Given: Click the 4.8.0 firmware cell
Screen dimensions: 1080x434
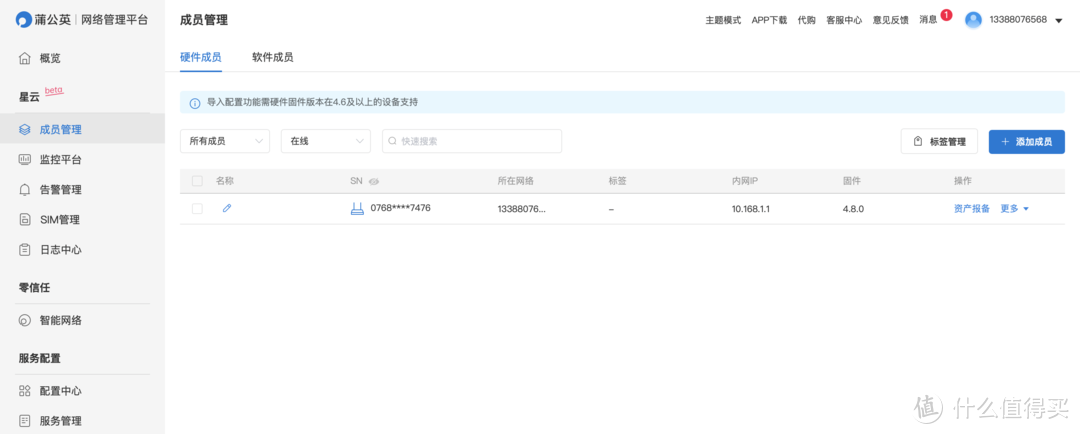Looking at the screenshot, I should pyautogui.click(x=853, y=209).
